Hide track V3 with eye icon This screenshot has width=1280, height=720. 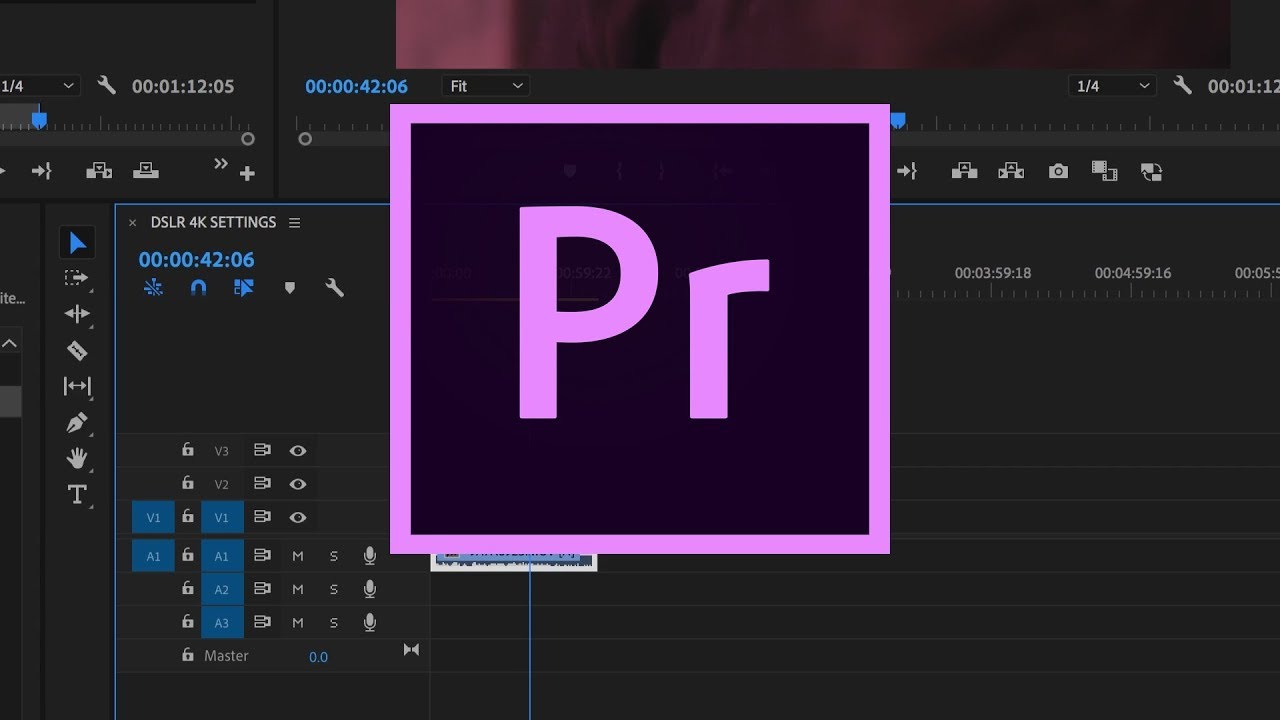click(297, 451)
